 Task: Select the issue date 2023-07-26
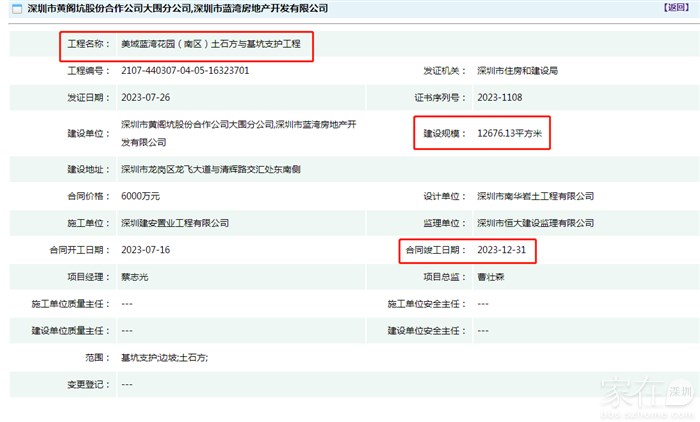147,97
